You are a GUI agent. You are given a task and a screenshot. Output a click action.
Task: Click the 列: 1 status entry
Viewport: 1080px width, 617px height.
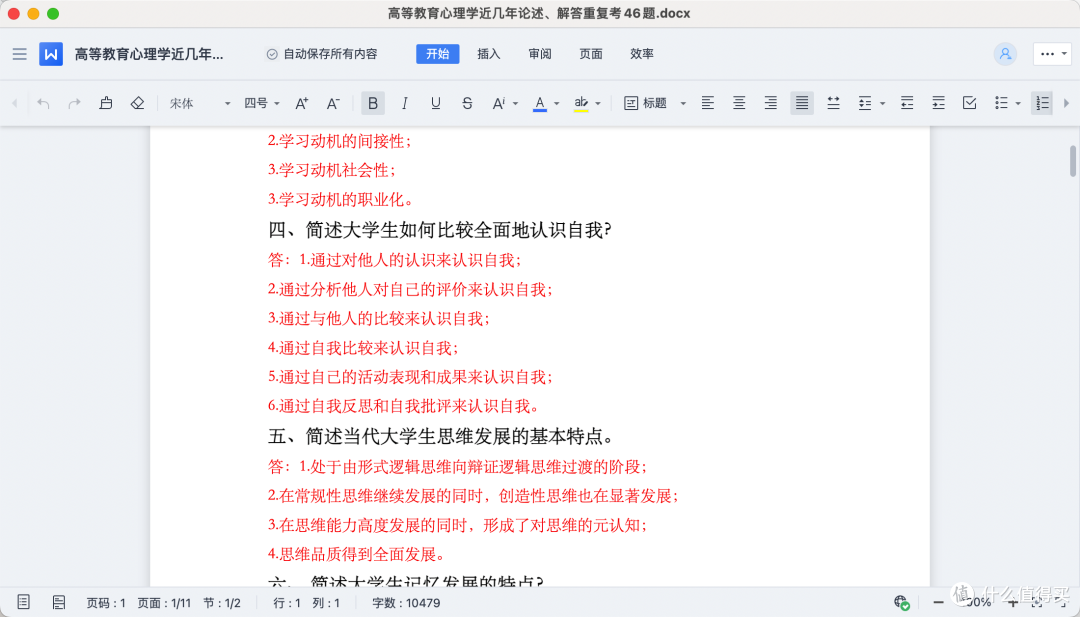pos(326,603)
